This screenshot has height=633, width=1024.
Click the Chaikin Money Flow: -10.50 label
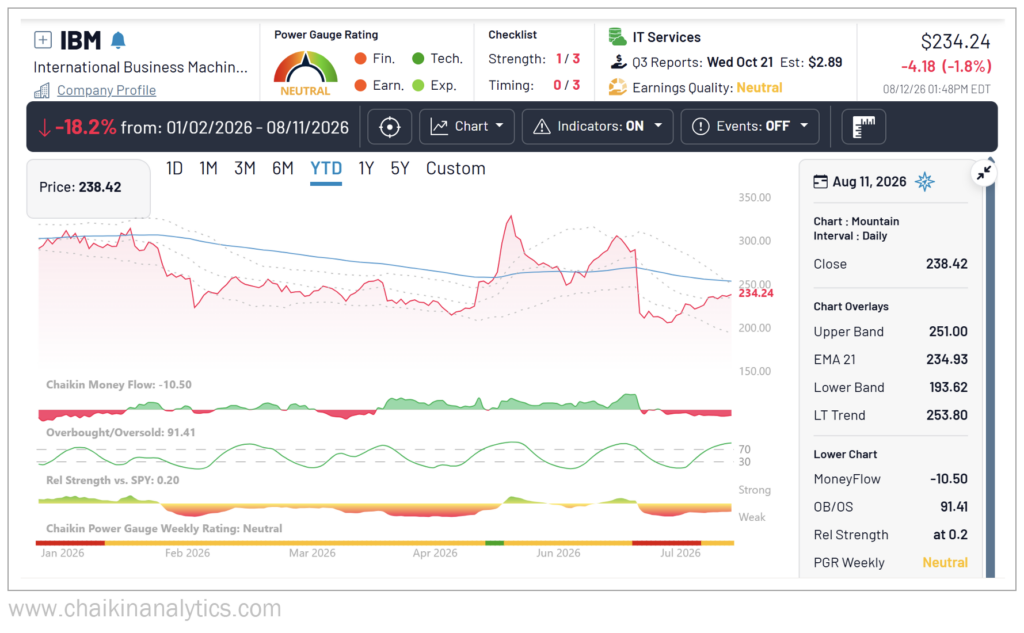119,385
